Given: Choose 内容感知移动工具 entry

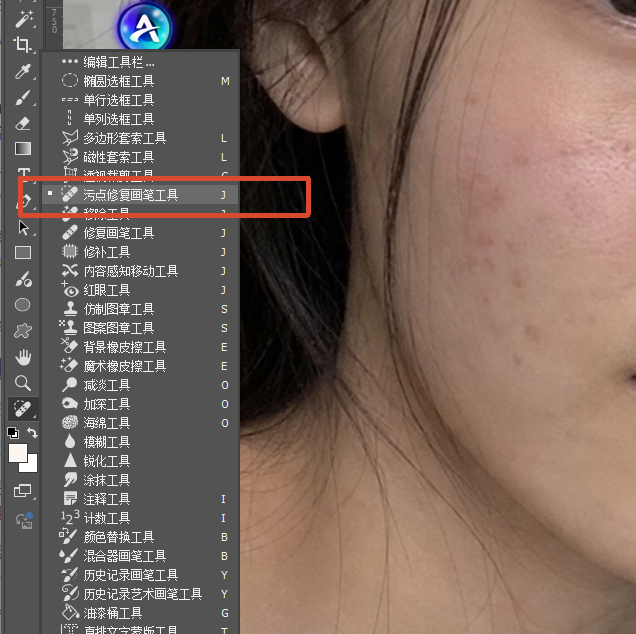Looking at the screenshot, I should click(x=141, y=271).
